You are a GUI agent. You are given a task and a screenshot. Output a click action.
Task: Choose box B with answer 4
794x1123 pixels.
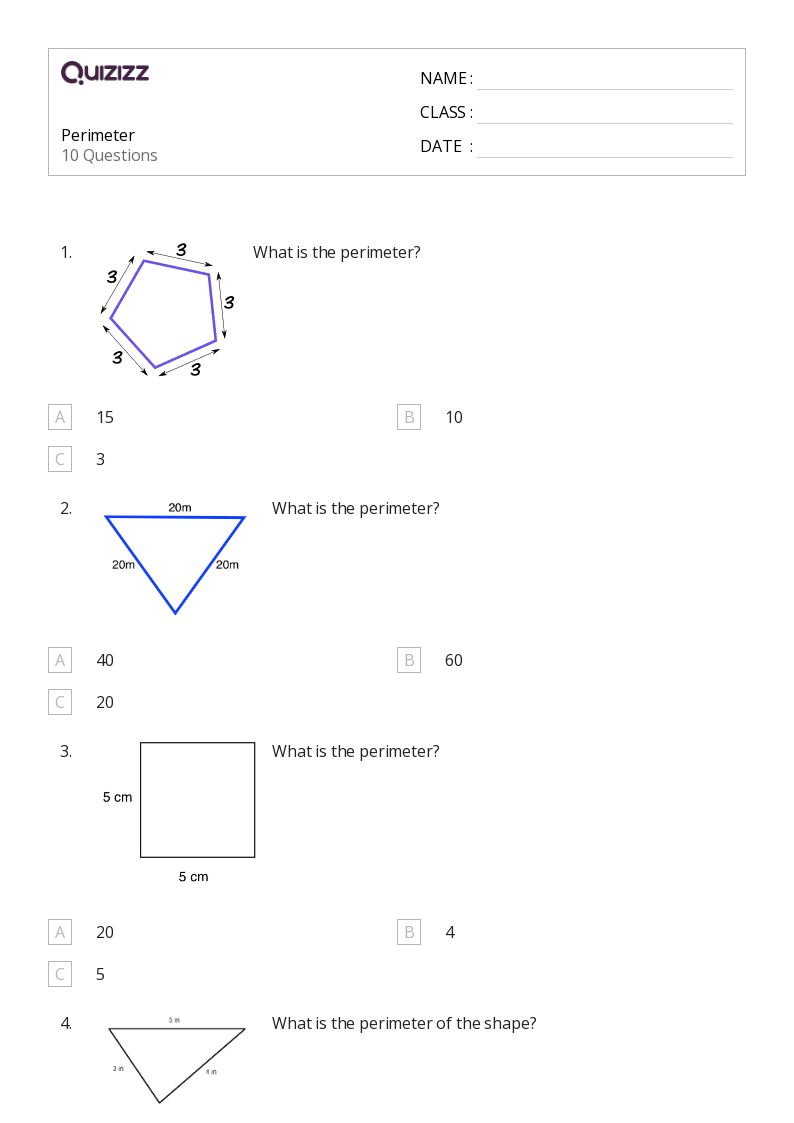[x=409, y=932]
